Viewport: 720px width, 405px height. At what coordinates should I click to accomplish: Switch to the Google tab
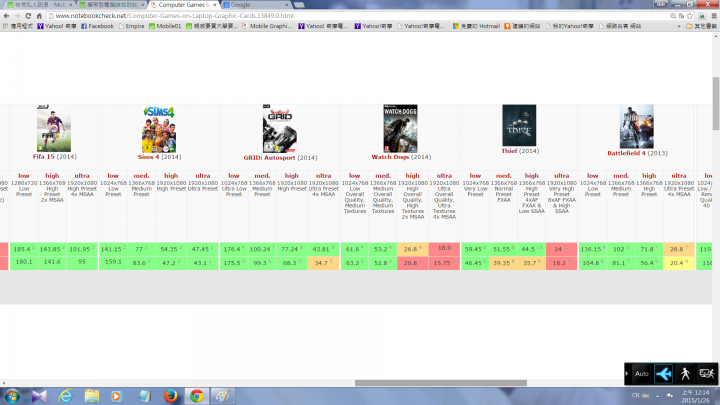(x=253, y=5)
